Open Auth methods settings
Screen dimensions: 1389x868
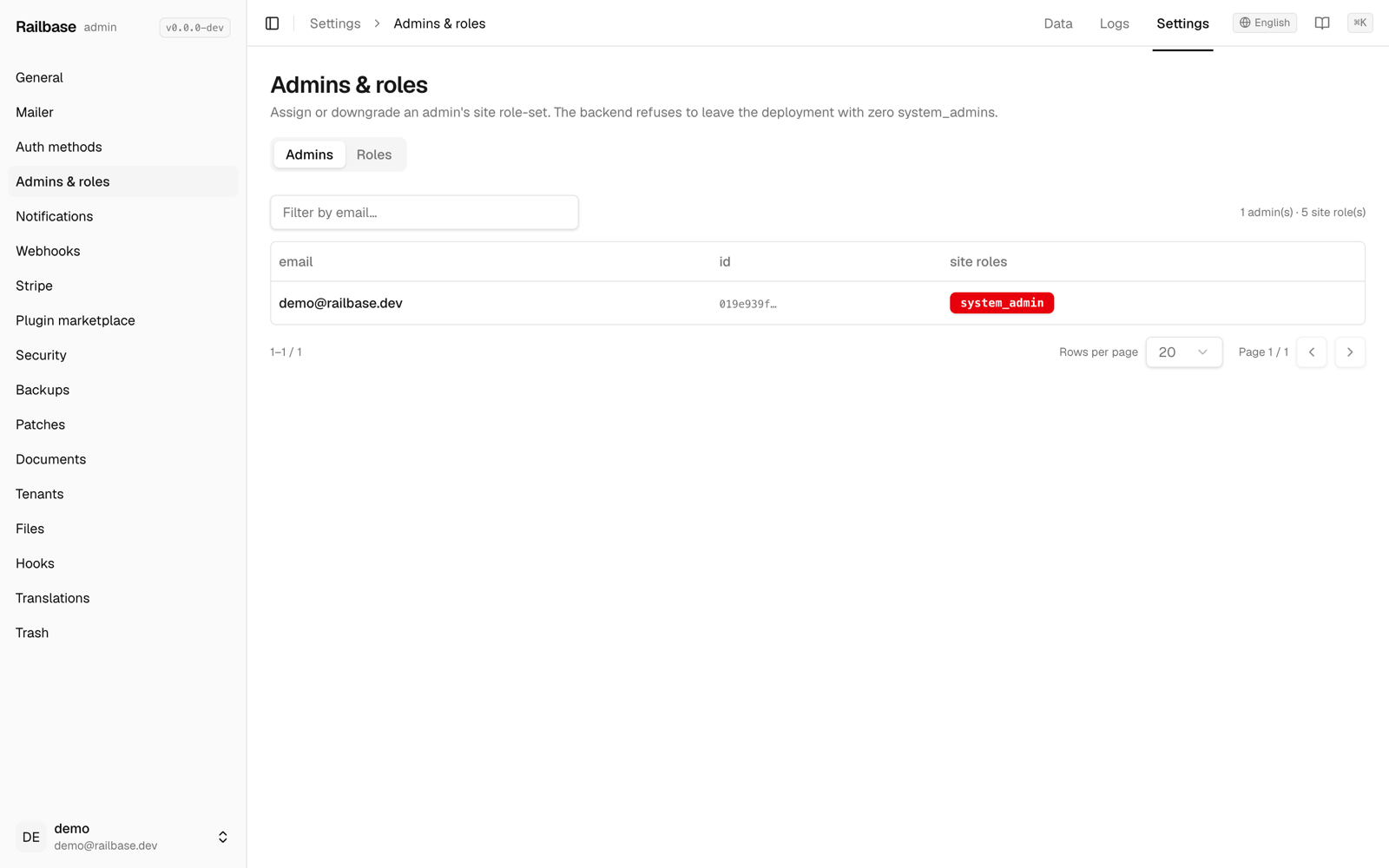pyautogui.click(x=122, y=147)
